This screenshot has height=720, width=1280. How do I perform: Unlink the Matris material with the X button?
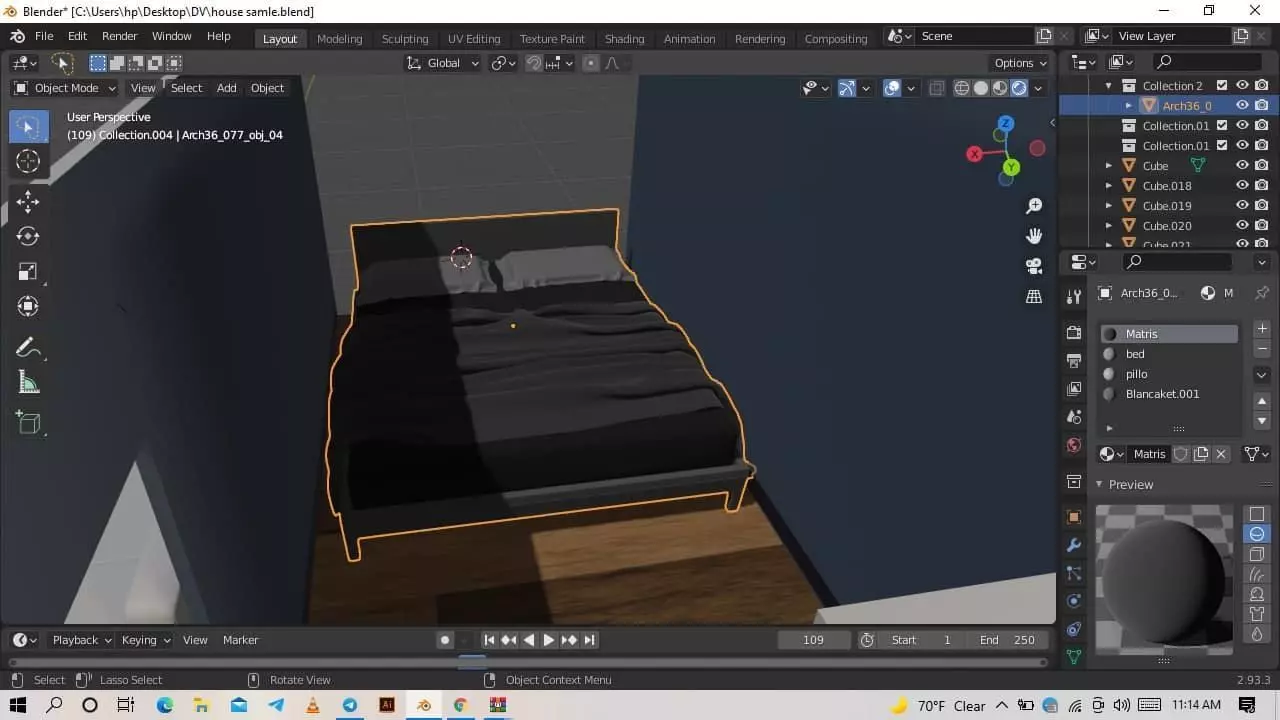1221,454
